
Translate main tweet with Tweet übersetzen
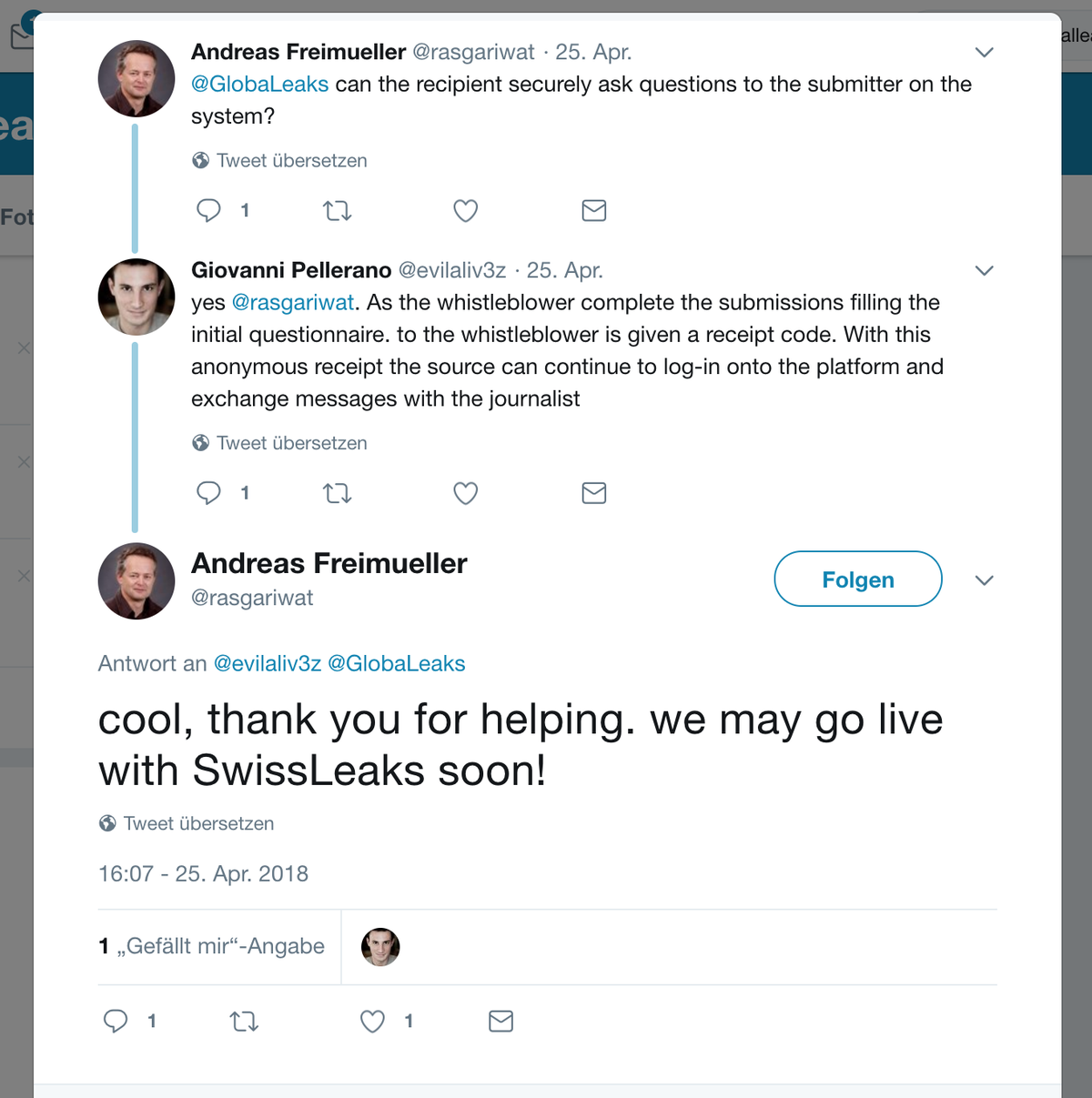click(x=198, y=823)
